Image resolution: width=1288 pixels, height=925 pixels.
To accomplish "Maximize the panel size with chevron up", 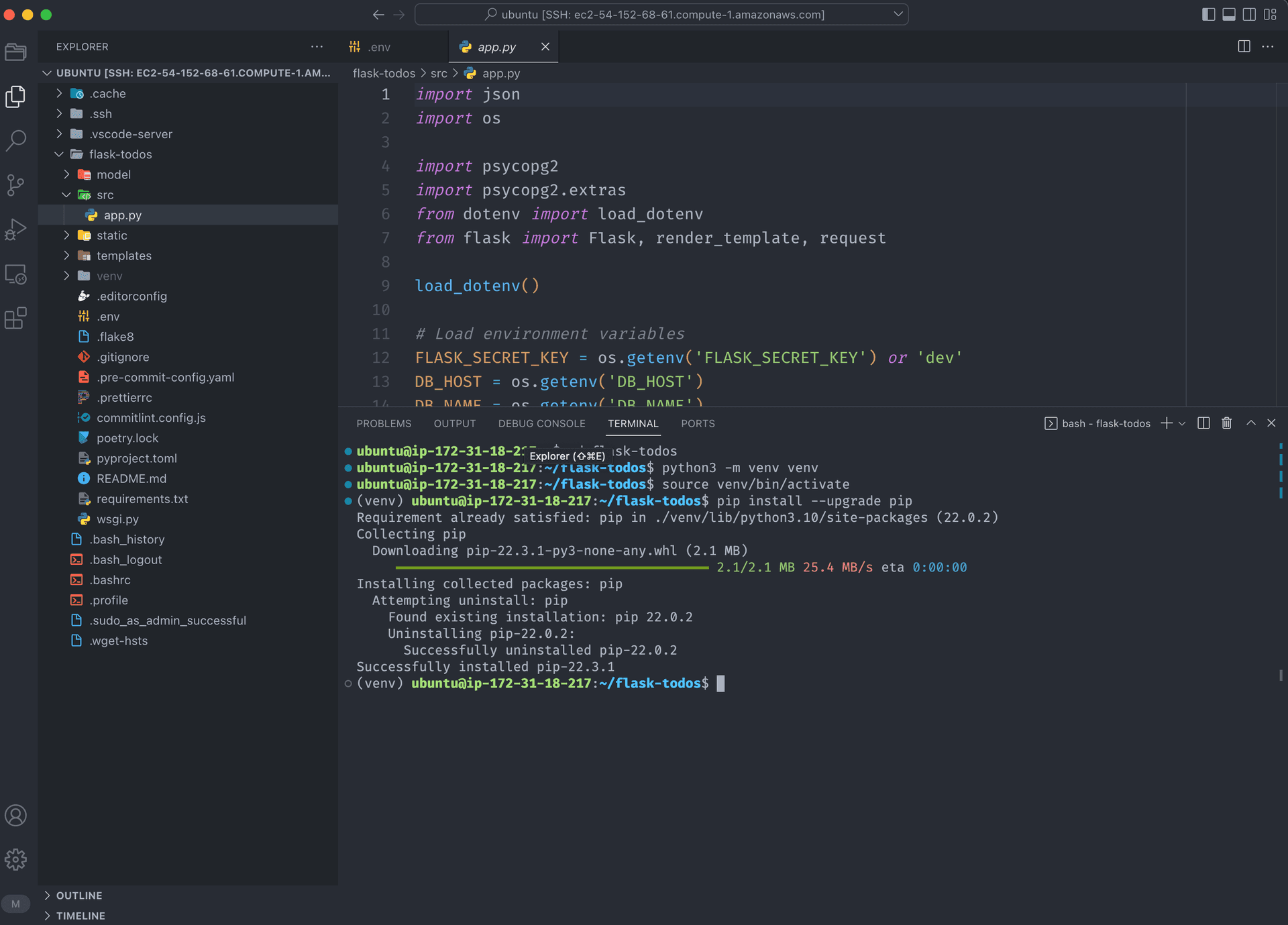I will point(1251,423).
